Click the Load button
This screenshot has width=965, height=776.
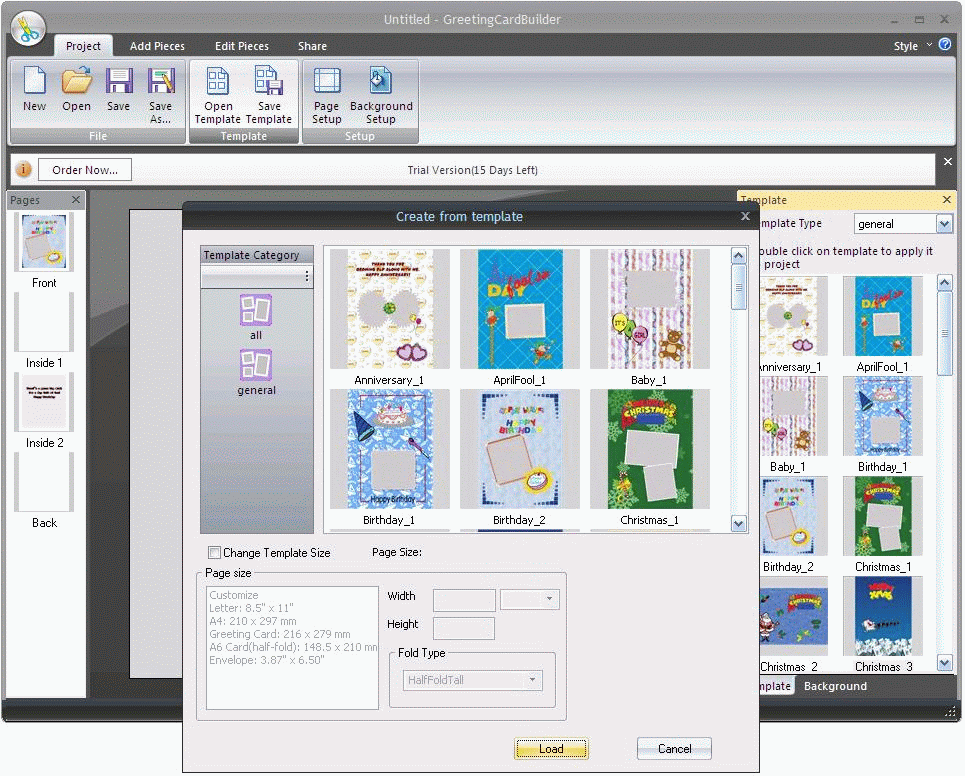point(551,748)
